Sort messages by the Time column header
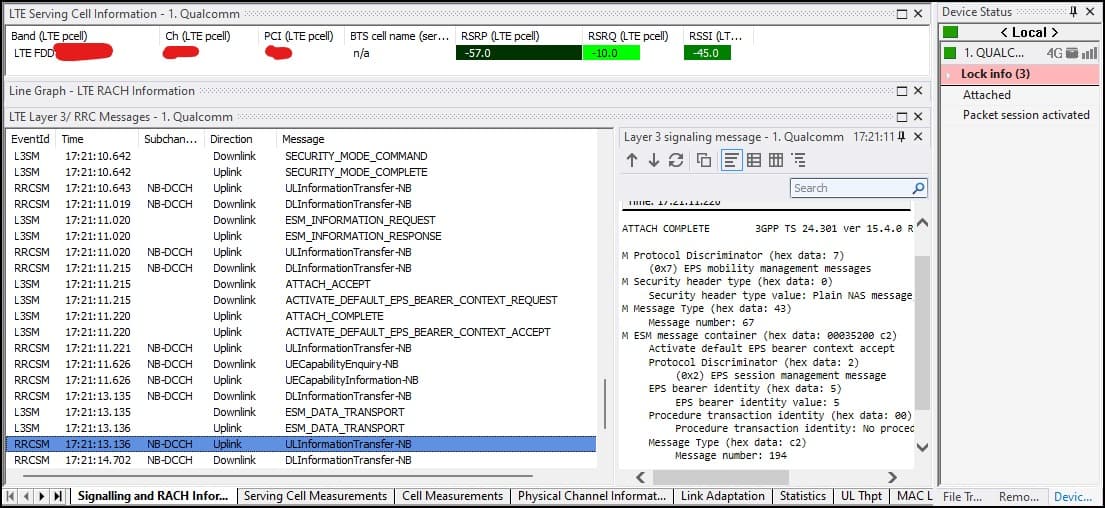The image size is (1105, 508). point(73,139)
